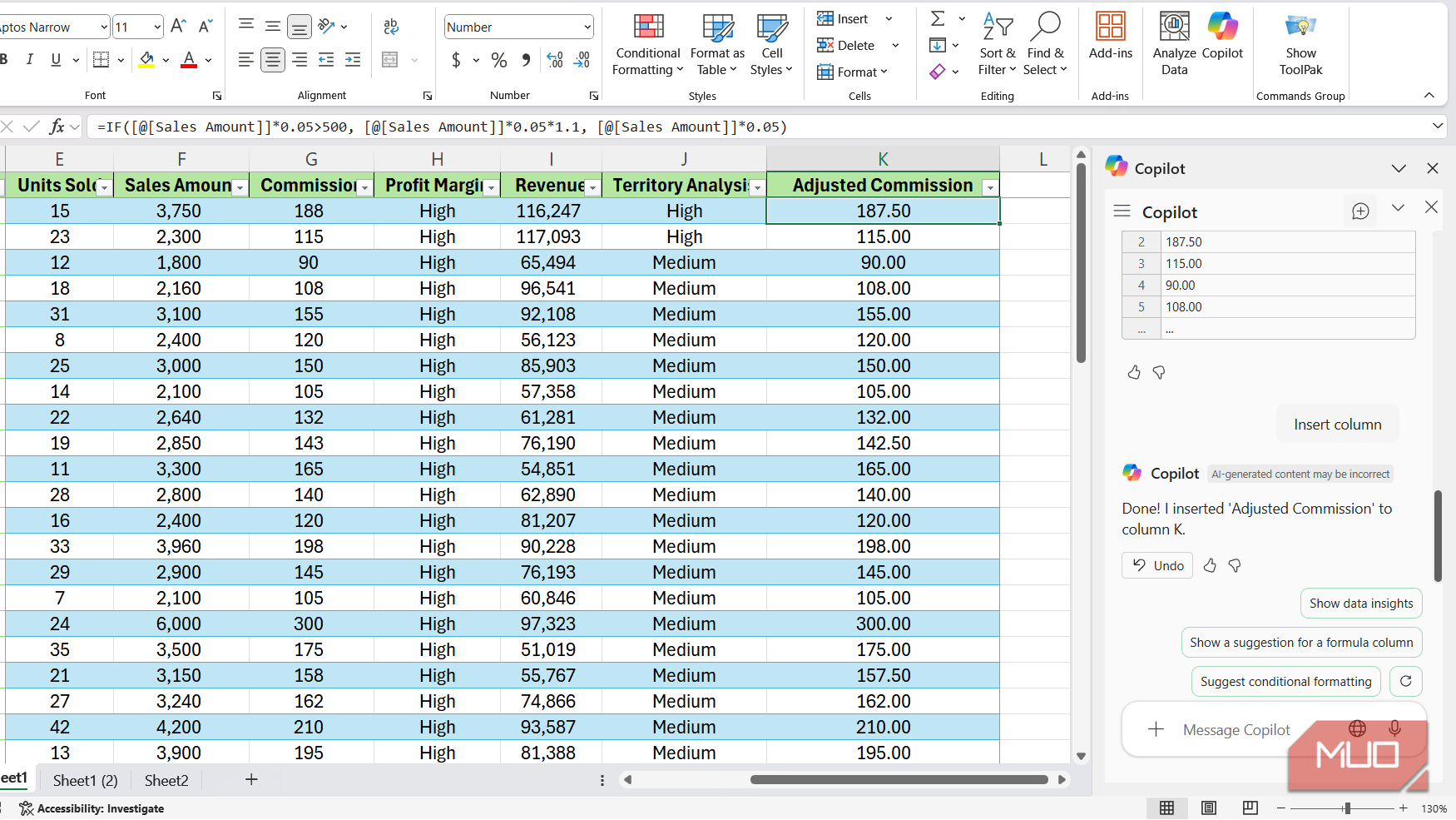Screen dimensions: 1456x820
Task: Open the Add-ins button
Action: 1111,37
